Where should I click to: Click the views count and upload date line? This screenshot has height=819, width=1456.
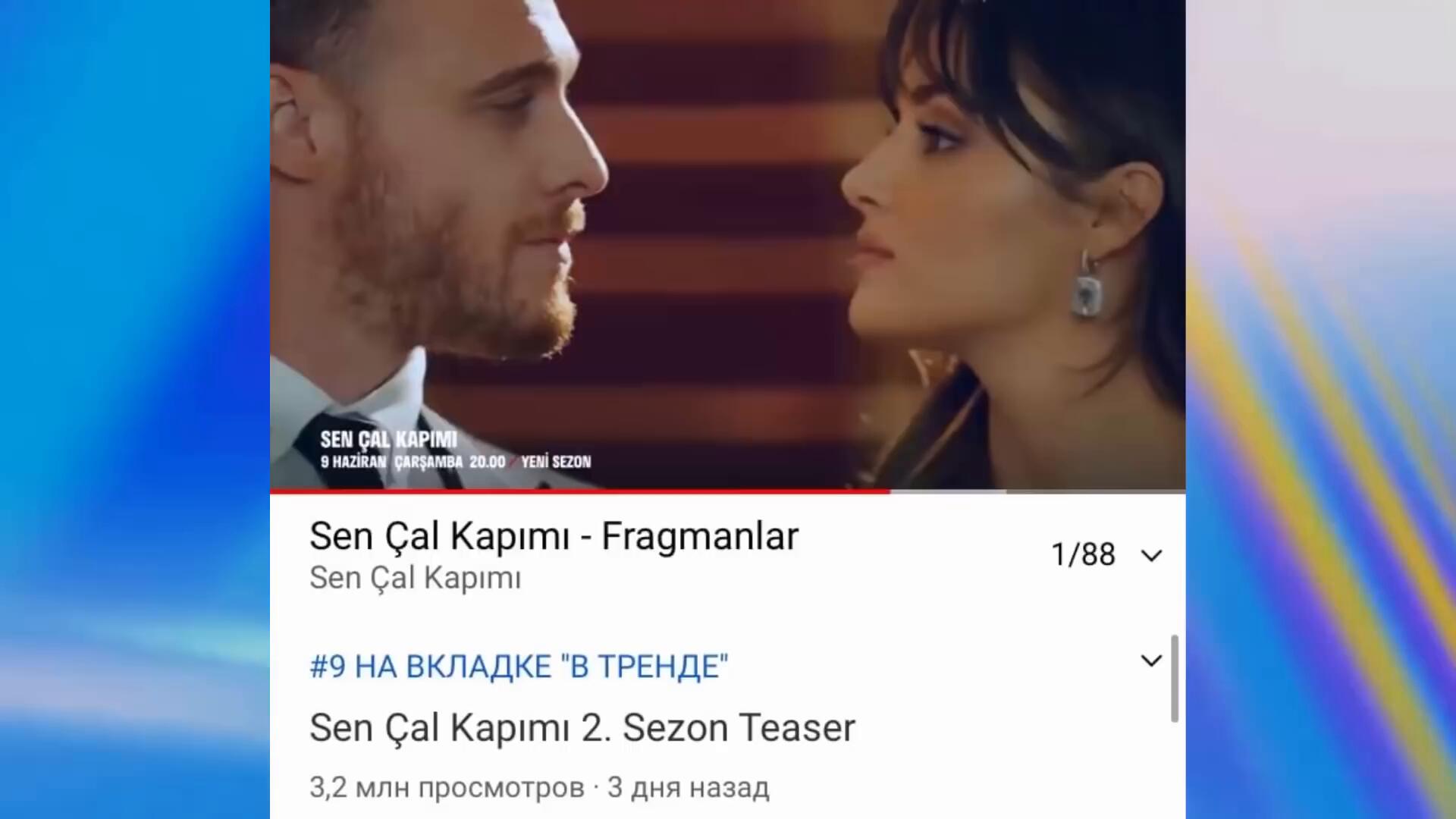pos(539,788)
